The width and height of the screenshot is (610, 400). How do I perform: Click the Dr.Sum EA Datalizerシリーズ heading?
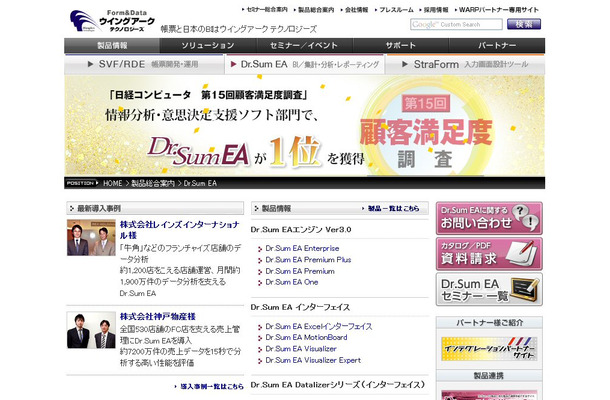[x=338, y=385]
